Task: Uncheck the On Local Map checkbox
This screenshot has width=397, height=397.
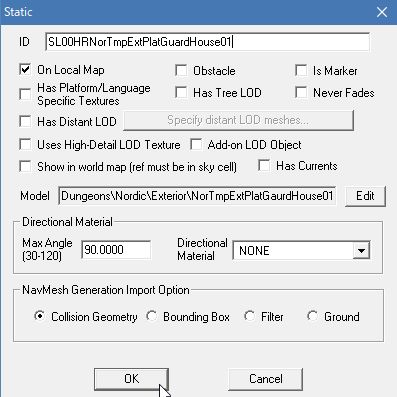Action: coord(25,70)
